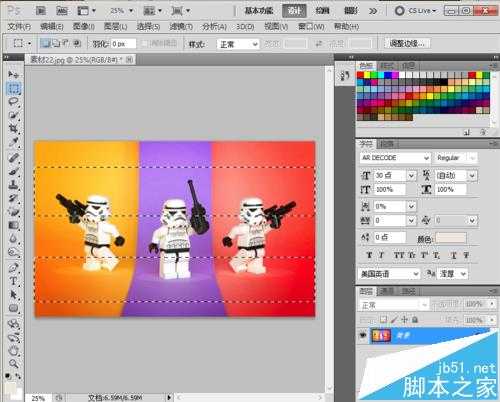Select the Crop tool
This screenshot has height=402, width=500.
click(x=13, y=129)
